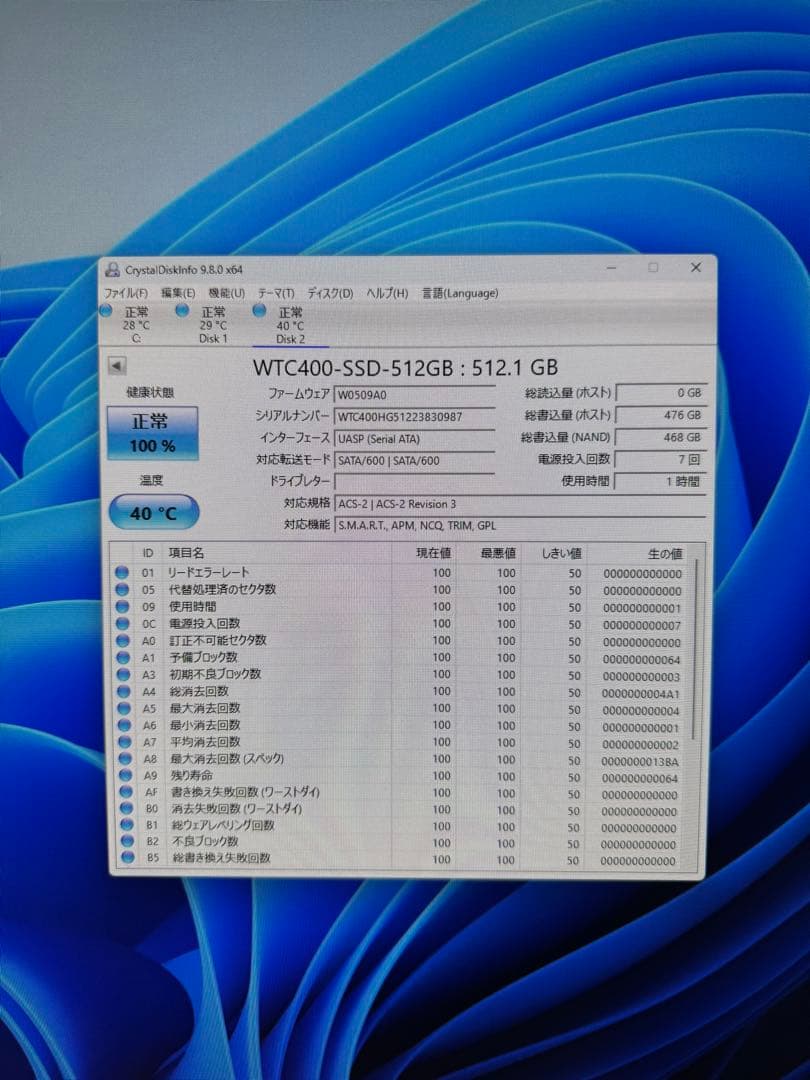Click the raw value 00000000138A

click(640, 762)
